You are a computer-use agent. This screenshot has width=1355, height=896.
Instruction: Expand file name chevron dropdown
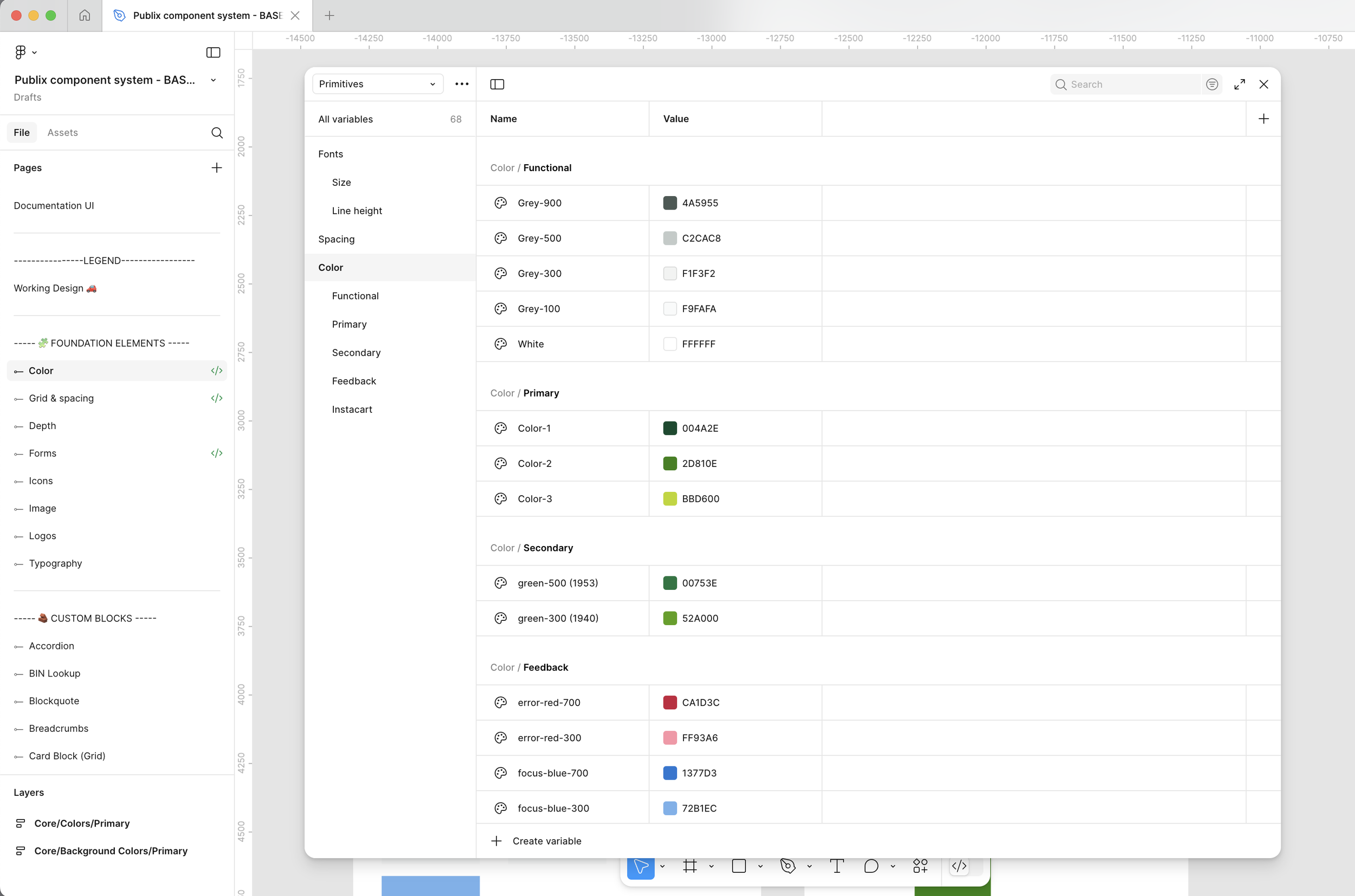coord(213,80)
